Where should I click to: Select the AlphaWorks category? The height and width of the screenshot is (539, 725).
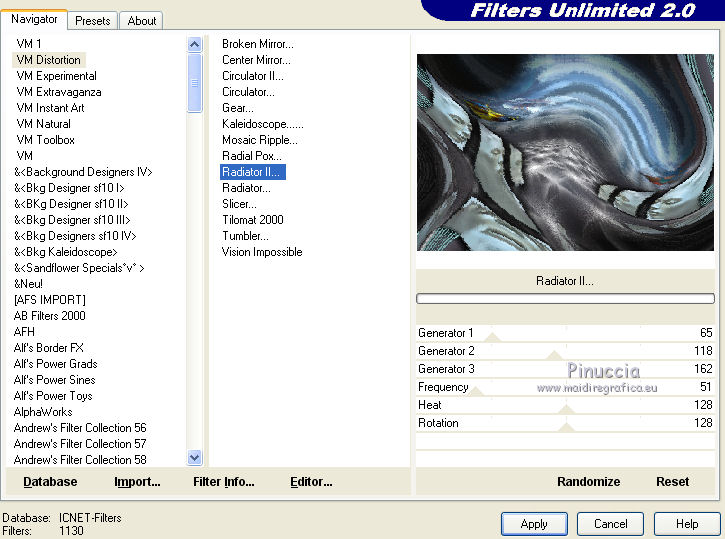[x=43, y=412]
